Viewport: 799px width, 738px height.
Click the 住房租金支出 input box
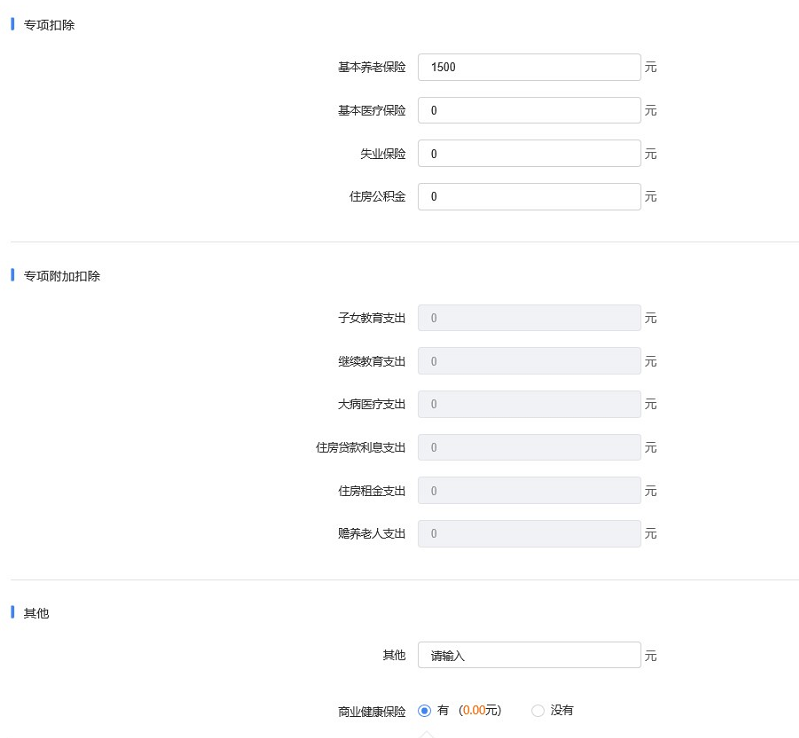529,491
